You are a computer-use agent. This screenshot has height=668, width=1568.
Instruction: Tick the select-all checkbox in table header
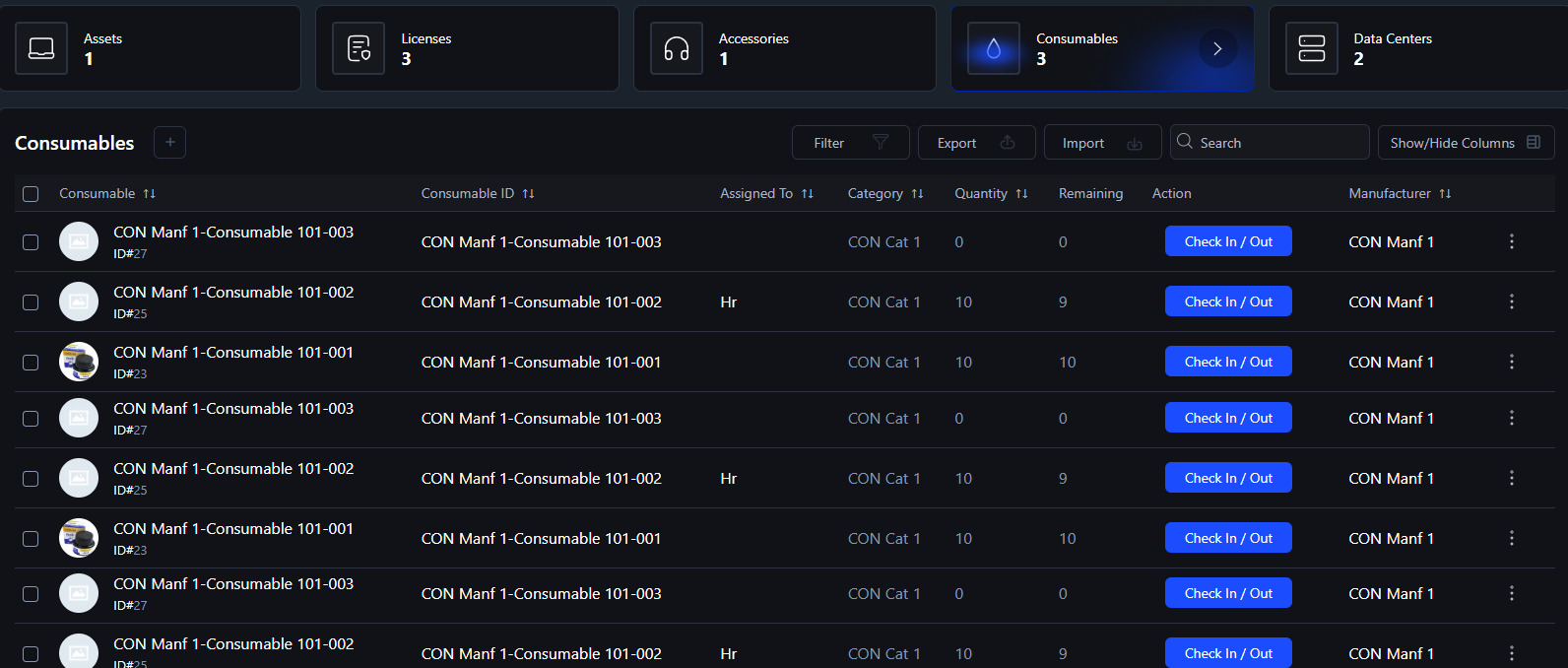pos(31,194)
